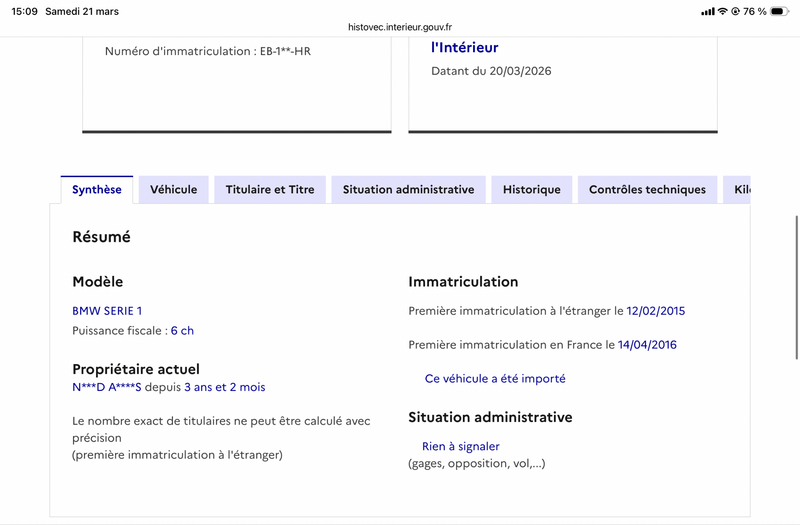Tap the Wi-Fi icon in status bar
800x525 pixels.
(x=722, y=12)
